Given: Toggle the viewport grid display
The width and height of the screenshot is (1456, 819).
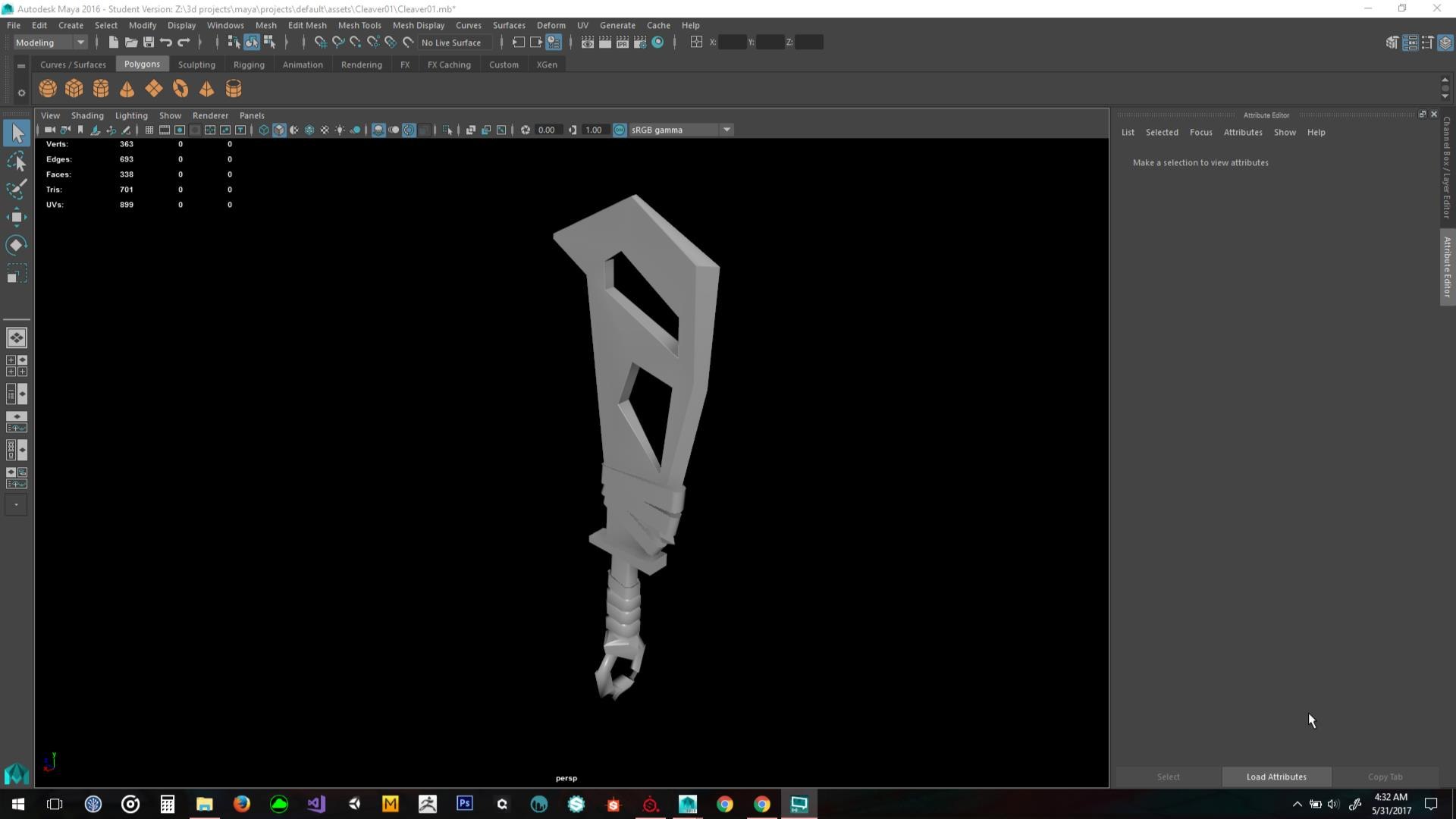Looking at the screenshot, I should tap(149, 130).
